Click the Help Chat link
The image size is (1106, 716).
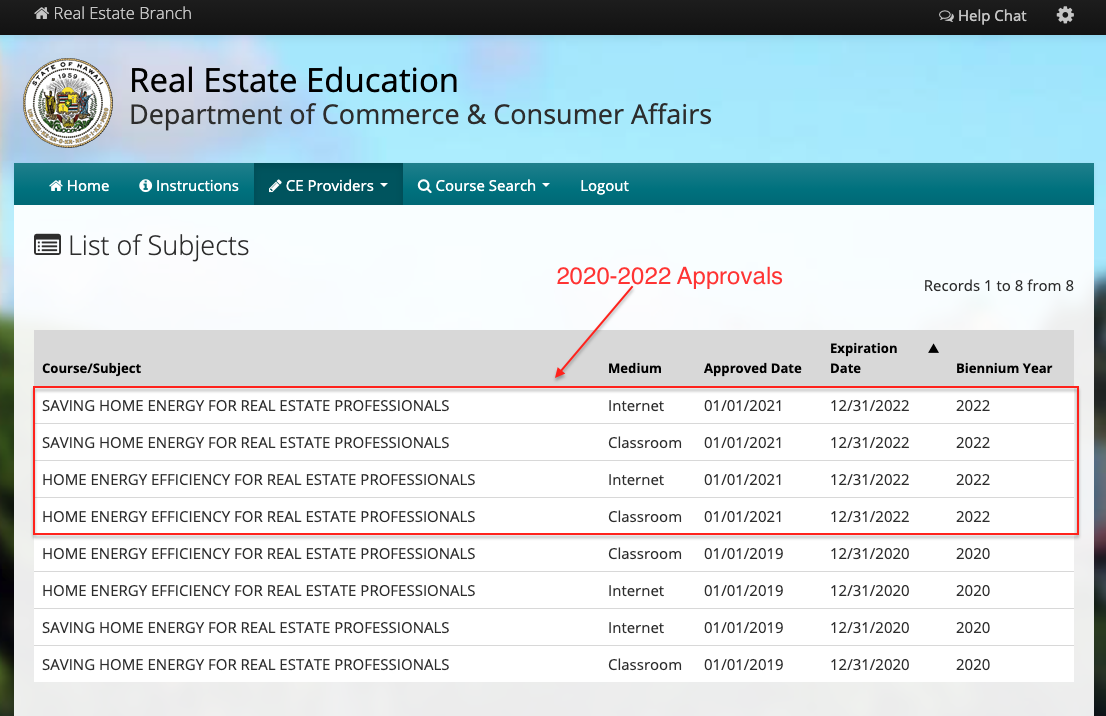pos(992,15)
